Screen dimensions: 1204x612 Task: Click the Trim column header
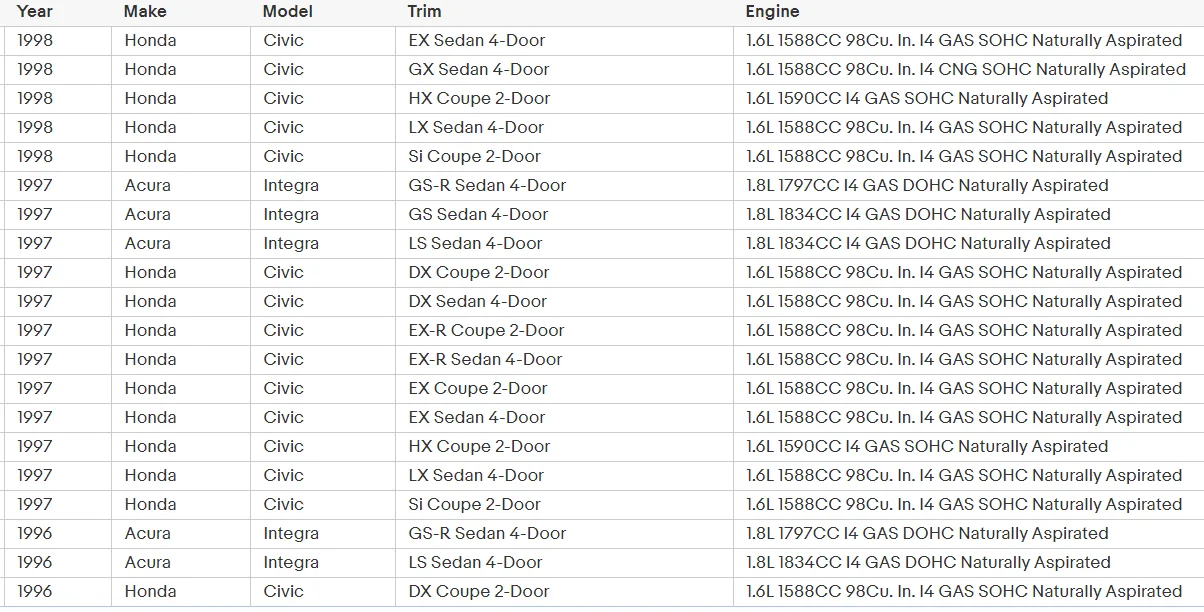pyautogui.click(x=424, y=12)
